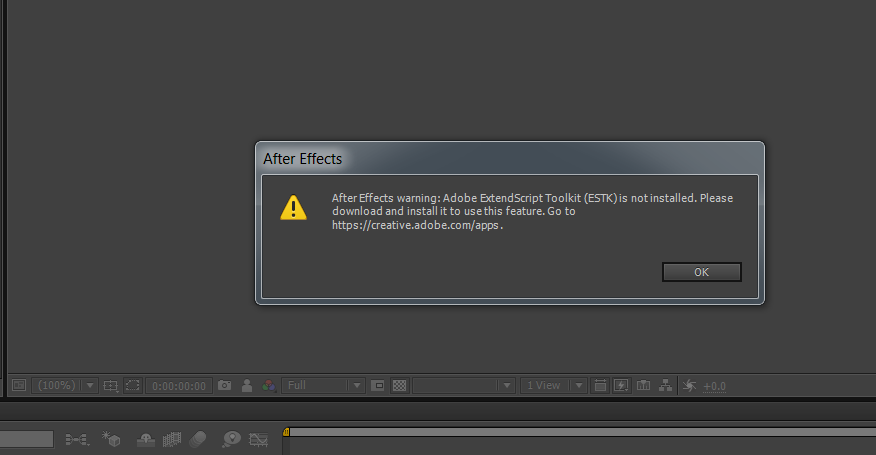Open the Graph Editor icon
Screen dimensions: 876x455
tap(259, 440)
